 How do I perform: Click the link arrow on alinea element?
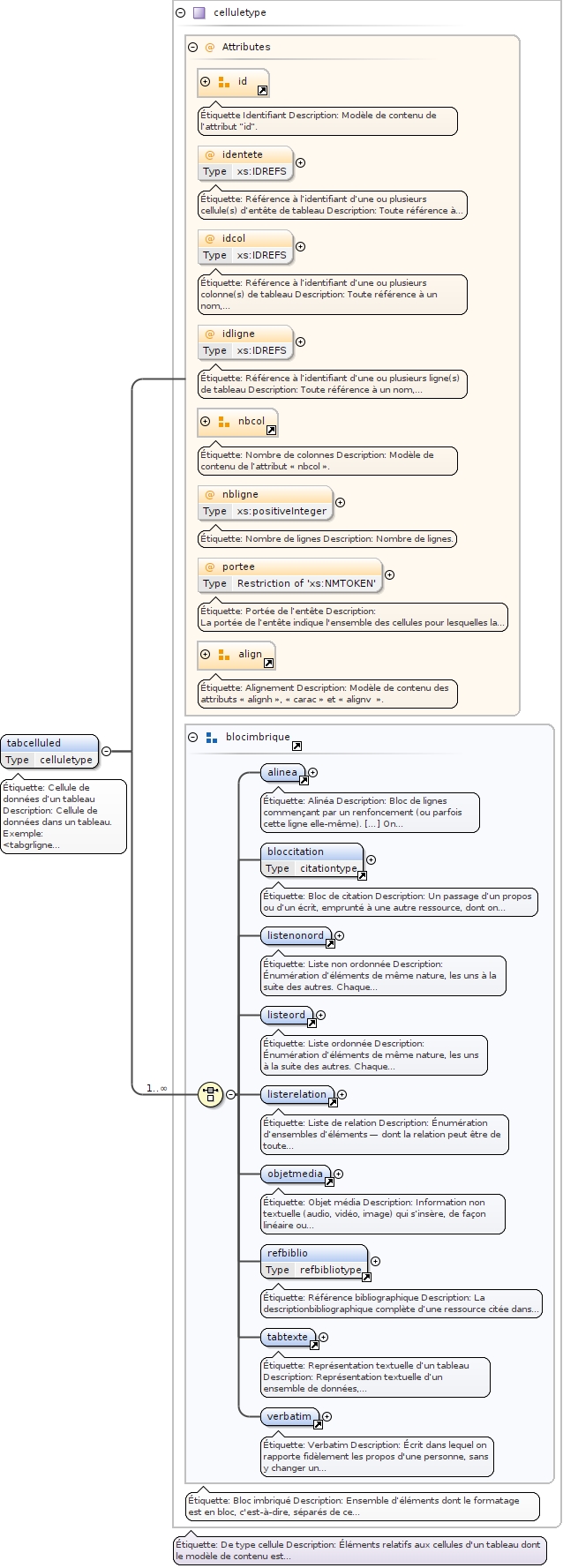(x=304, y=781)
